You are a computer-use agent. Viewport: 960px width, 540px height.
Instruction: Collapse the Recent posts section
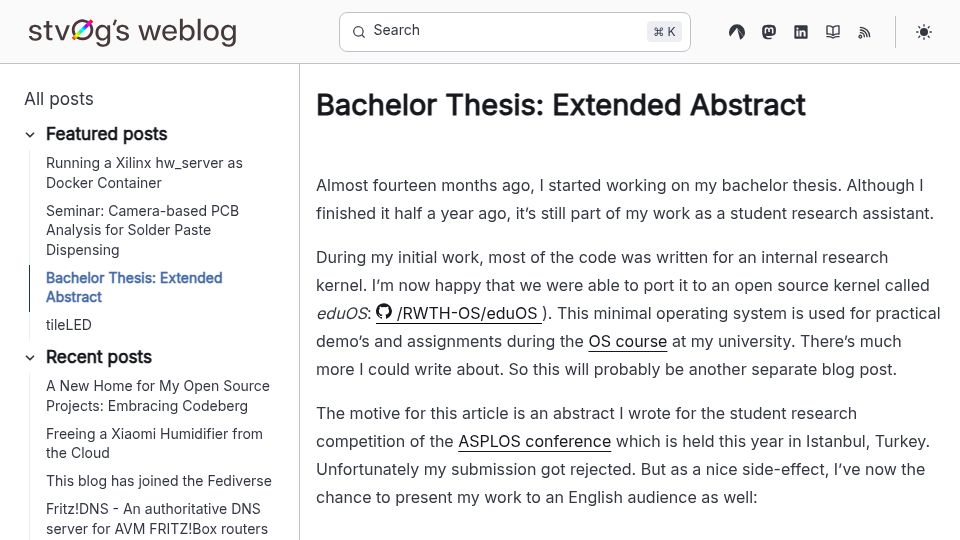[30, 358]
